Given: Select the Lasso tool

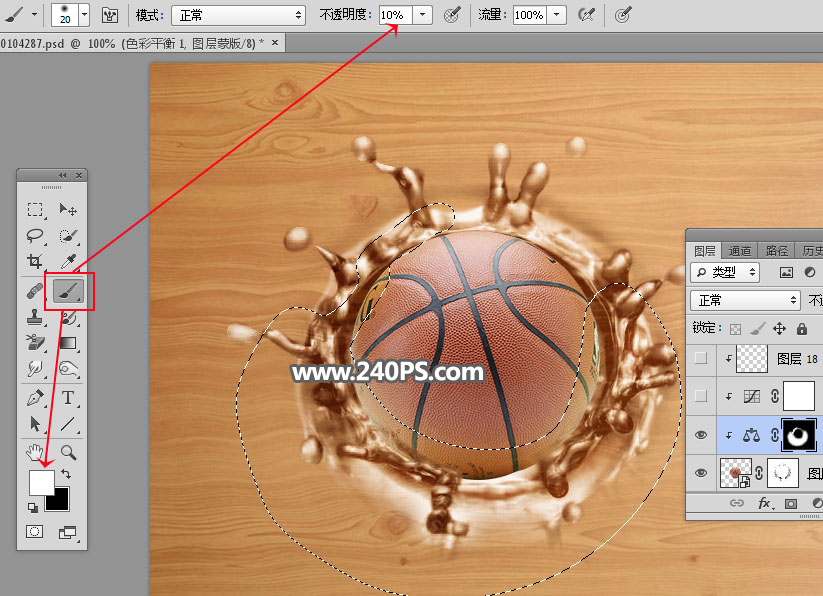Looking at the screenshot, I should [35, 236].
